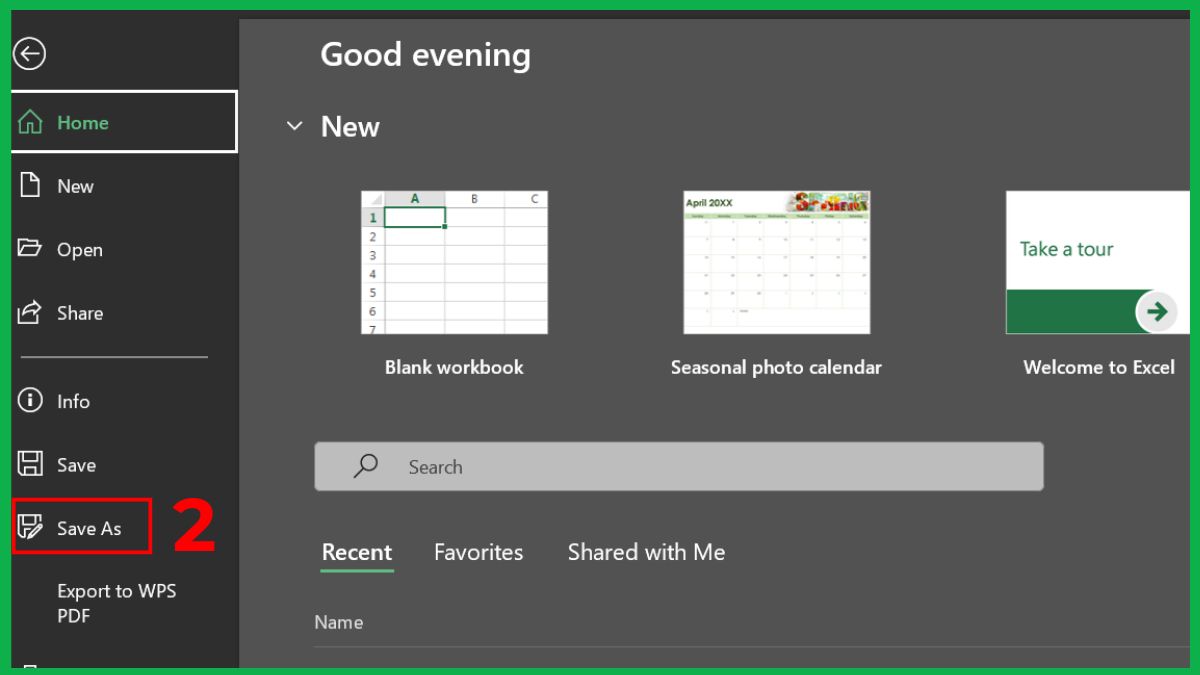Click the magnifying glass search icon
The width and height of the screenshot is (1200, 675).
(x=366, y=466)
